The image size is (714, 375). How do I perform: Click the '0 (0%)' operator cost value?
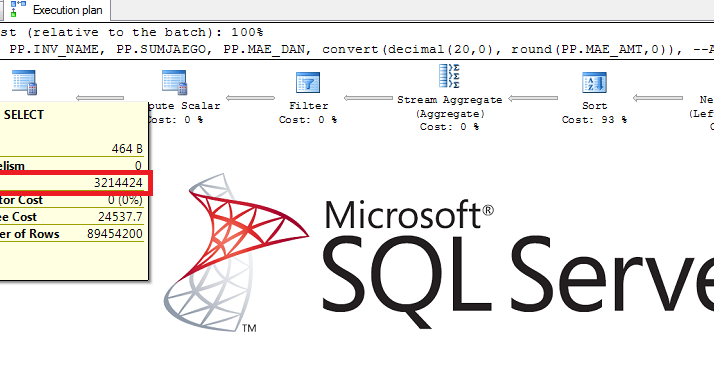pos(125,200)
